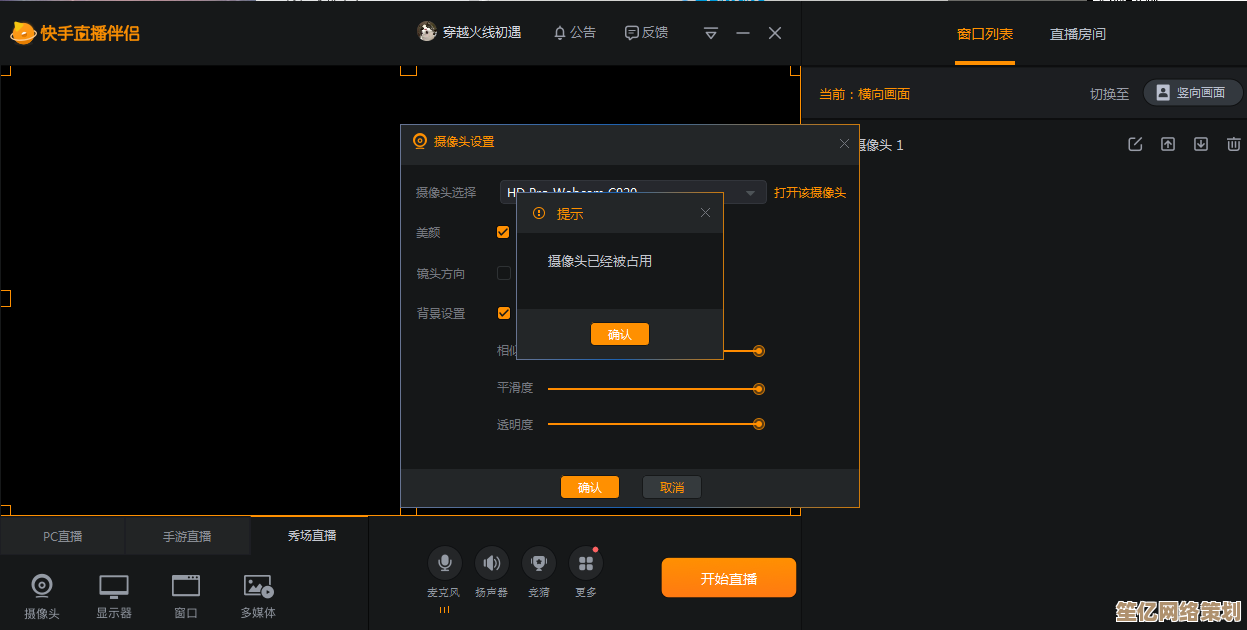1247x630 pixels.
Task: Click the 打开该摄像头 link
Action: (809, 193)
